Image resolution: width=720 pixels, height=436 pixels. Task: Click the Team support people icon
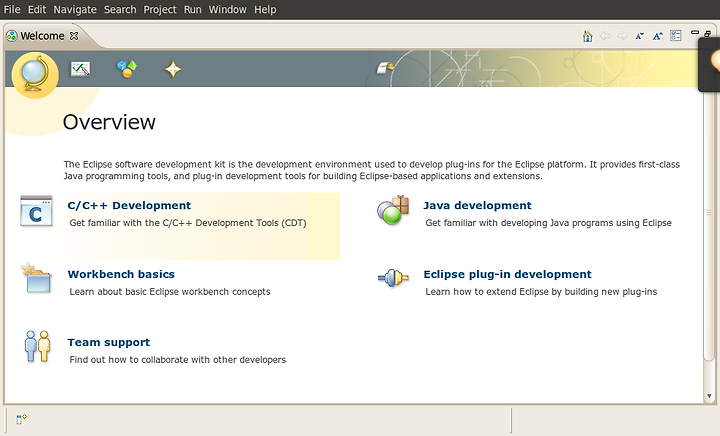37,347
